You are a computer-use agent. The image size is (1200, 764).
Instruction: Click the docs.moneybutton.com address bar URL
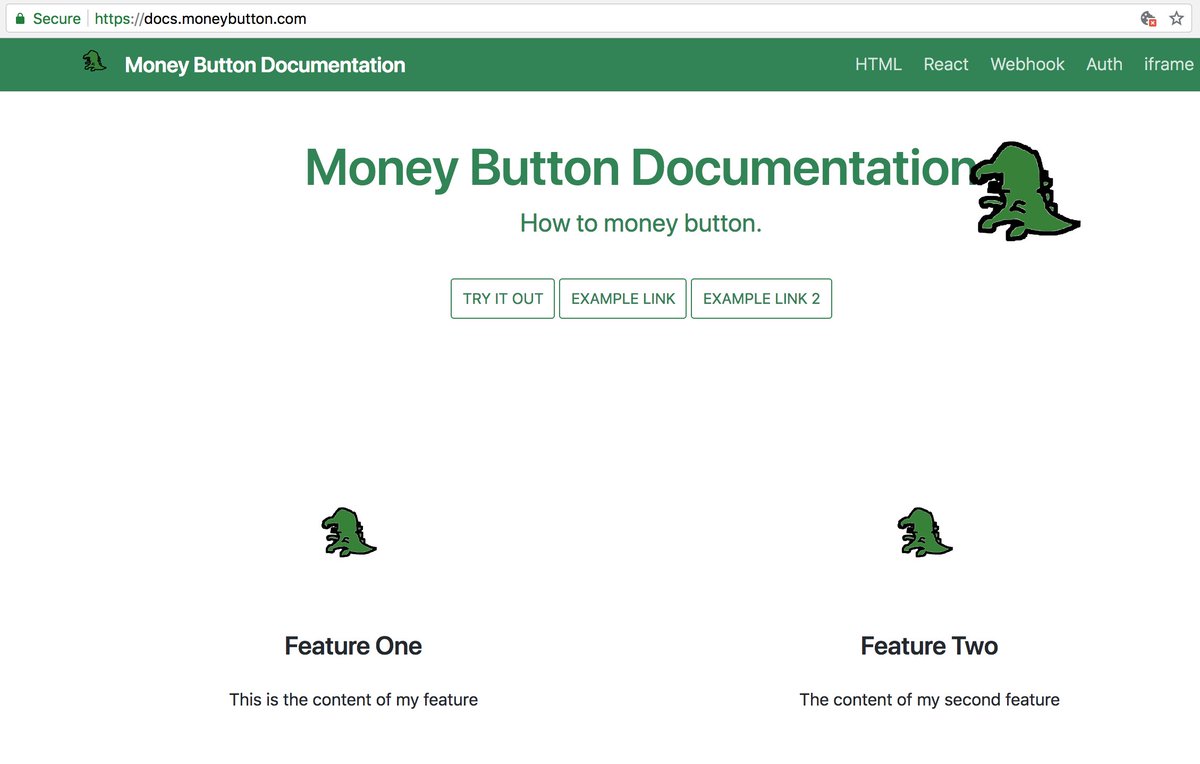[201, 19]
